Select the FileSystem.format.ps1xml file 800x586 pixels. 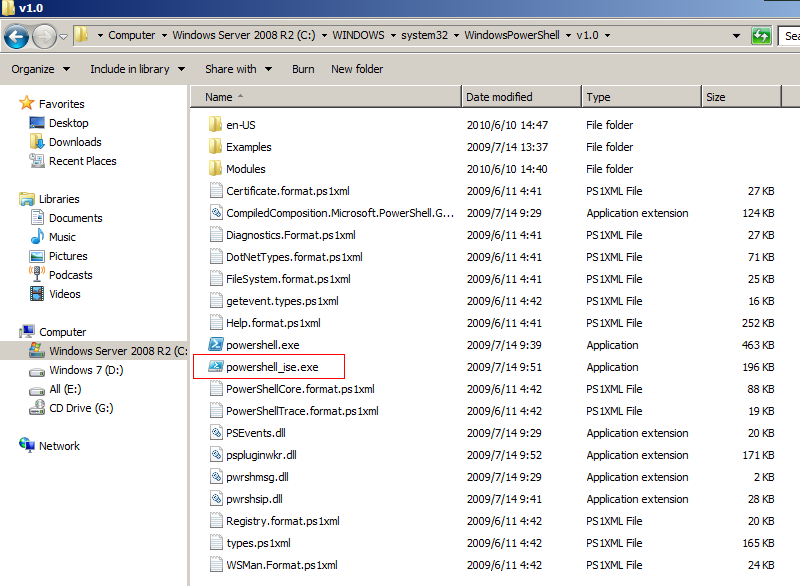pos(288,278)
